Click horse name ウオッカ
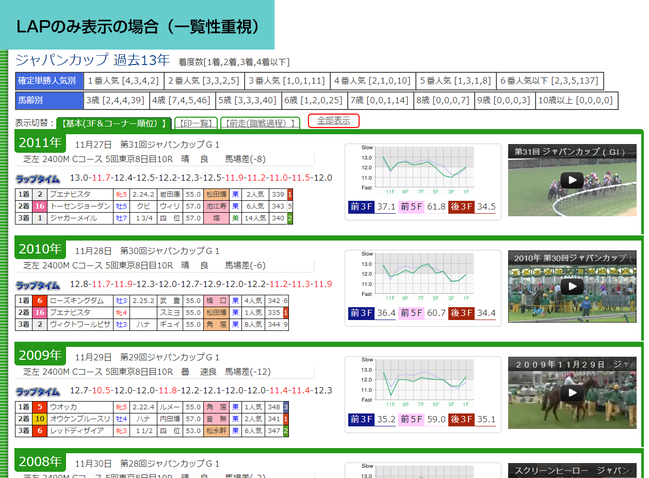Viewport: 649px width, 478px height. pyautogui.click(x=63, y=407)
